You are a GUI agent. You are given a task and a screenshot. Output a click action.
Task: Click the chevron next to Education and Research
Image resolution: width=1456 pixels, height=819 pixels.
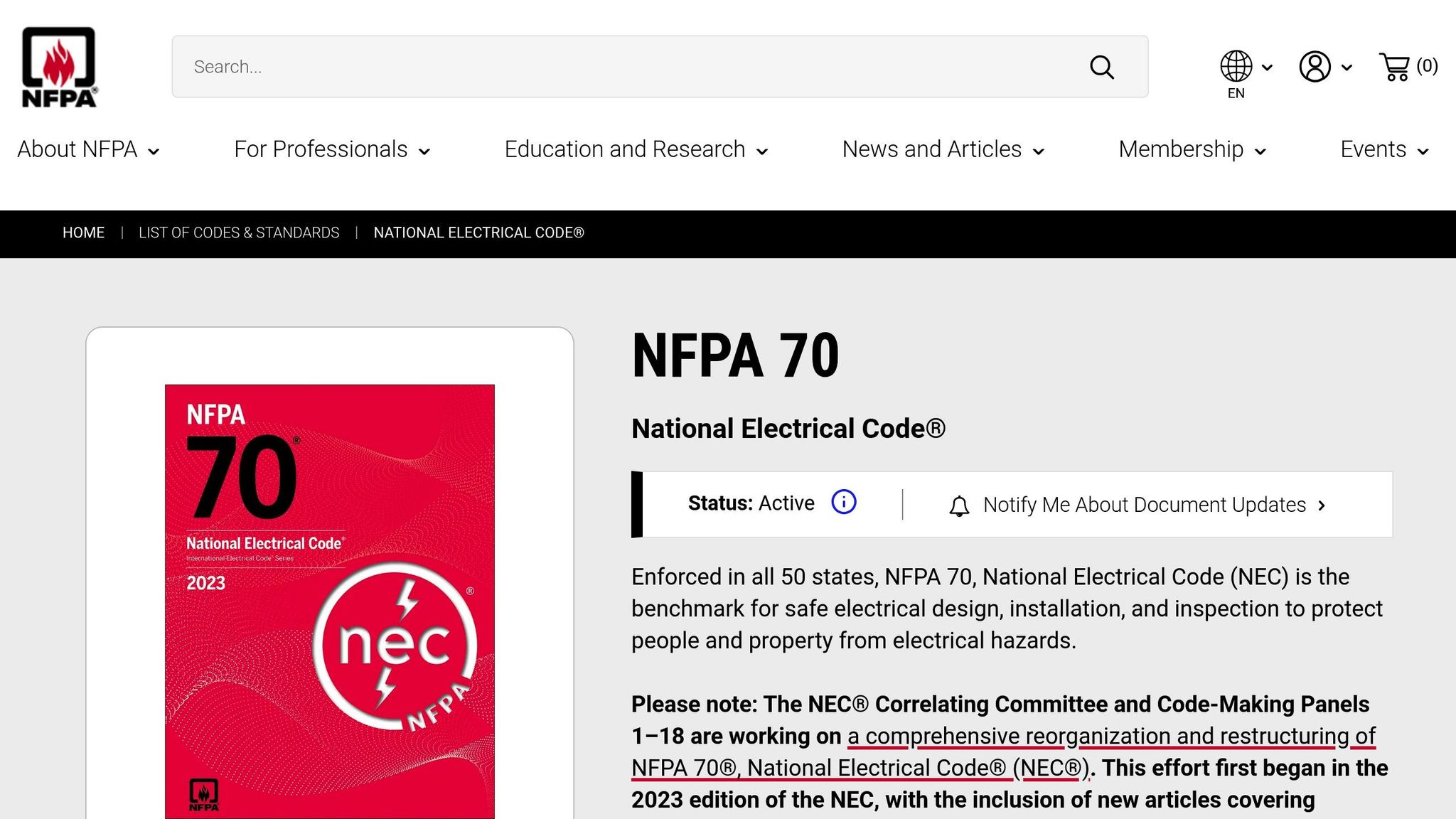pyautogui.click(x=762, y=151)
